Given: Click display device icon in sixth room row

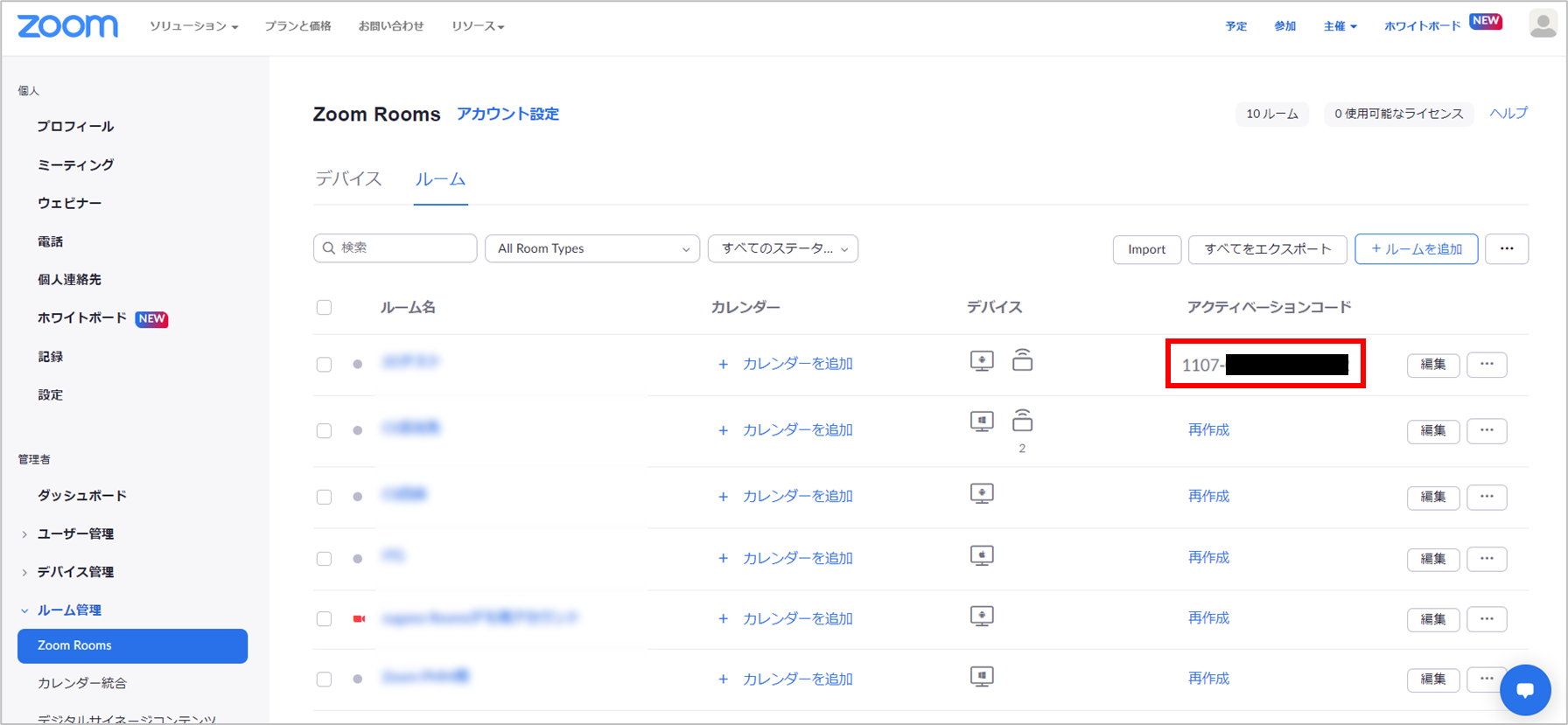Looking at the screenshot, I should (x=982, y=677).
